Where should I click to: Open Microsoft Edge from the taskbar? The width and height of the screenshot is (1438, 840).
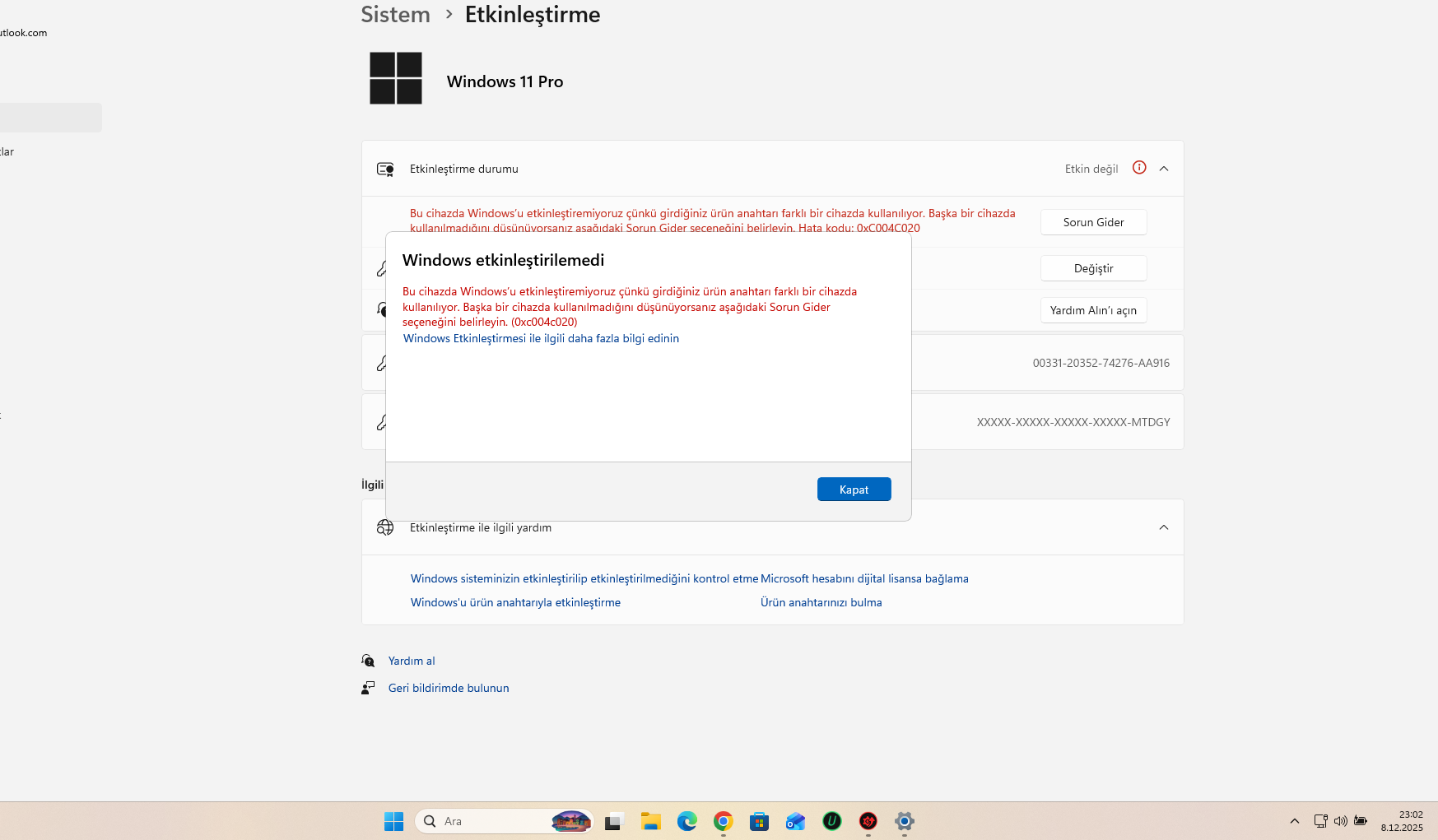[x=687, y=821]
